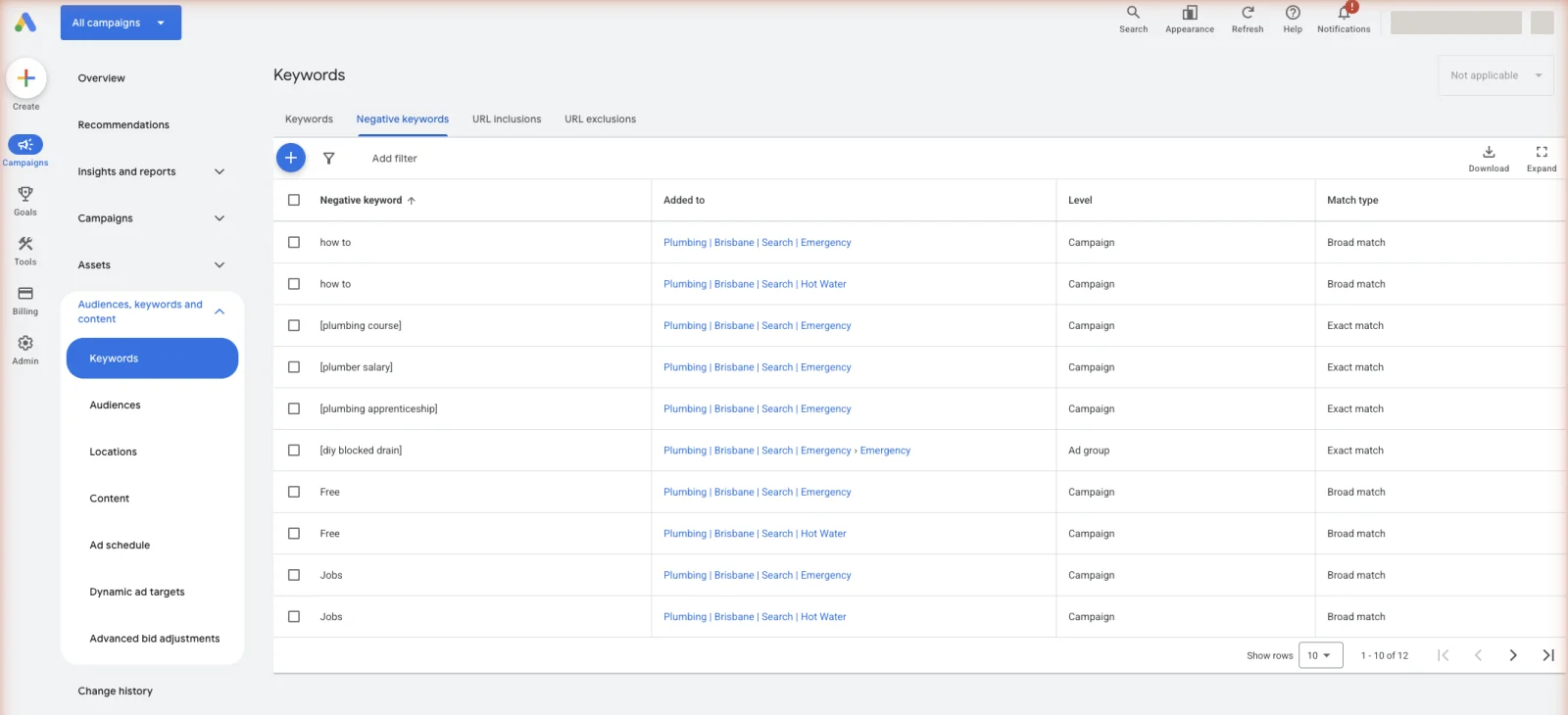Switch to the URL exclusions tab

tap(600, 119)
